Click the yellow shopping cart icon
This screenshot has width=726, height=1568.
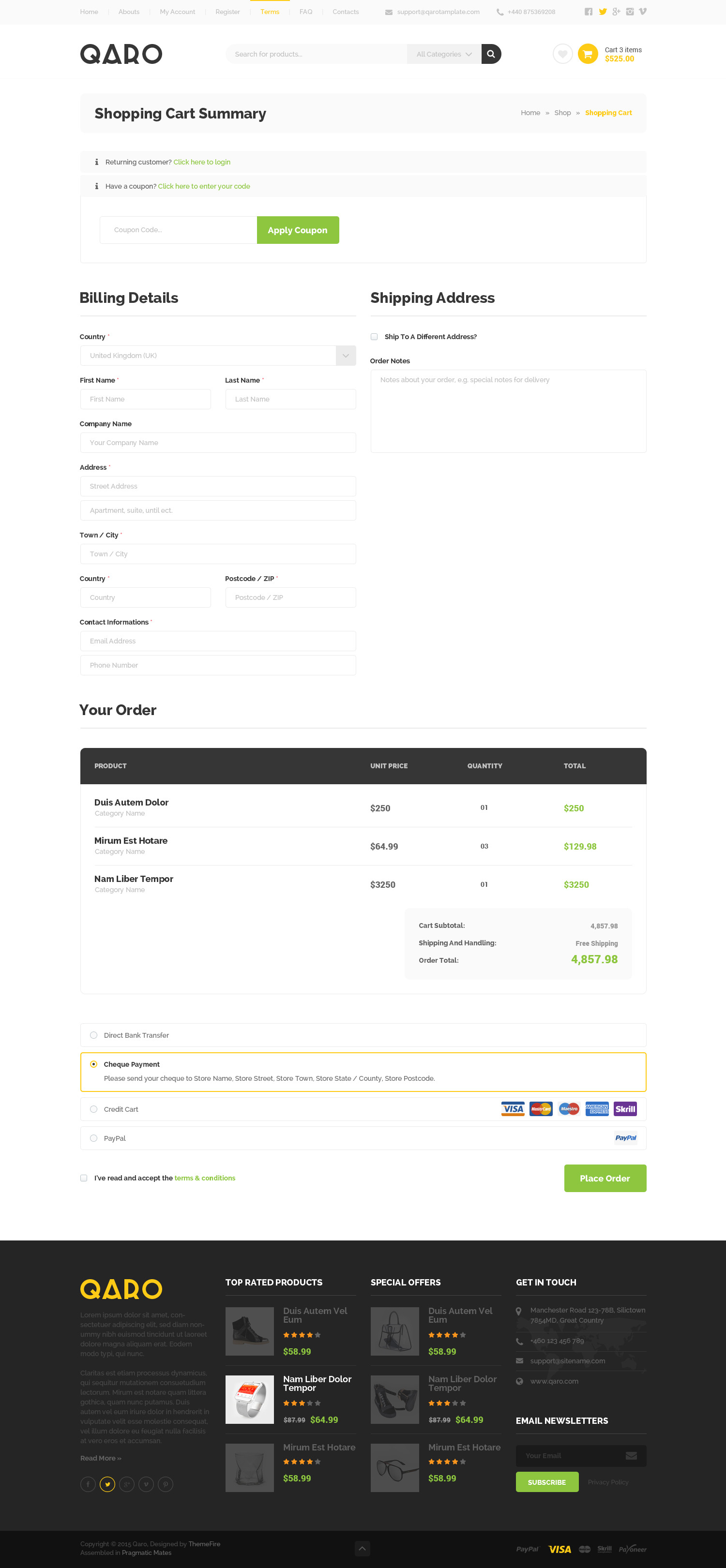coord(588,54)
